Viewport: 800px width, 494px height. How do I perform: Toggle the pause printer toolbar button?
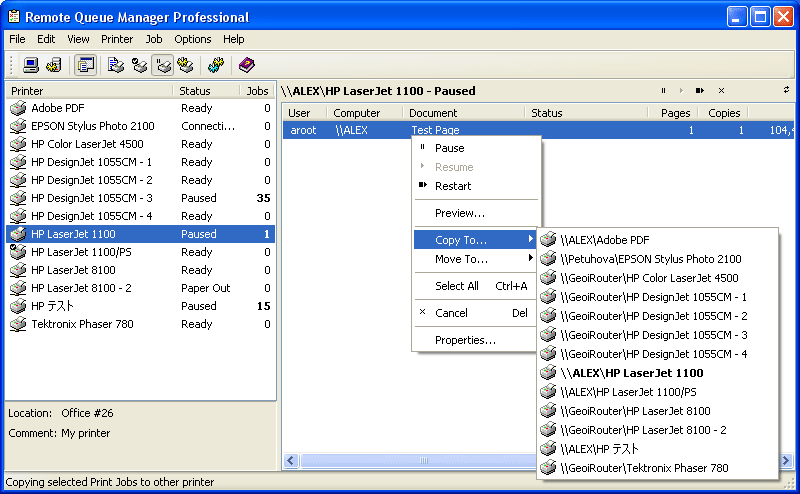click(163, 65)
